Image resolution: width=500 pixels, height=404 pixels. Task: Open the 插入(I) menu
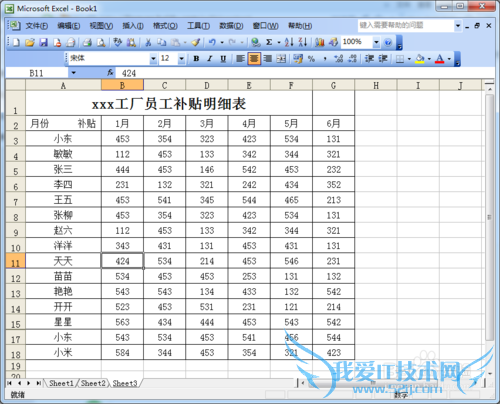click(x=133, y=26)
